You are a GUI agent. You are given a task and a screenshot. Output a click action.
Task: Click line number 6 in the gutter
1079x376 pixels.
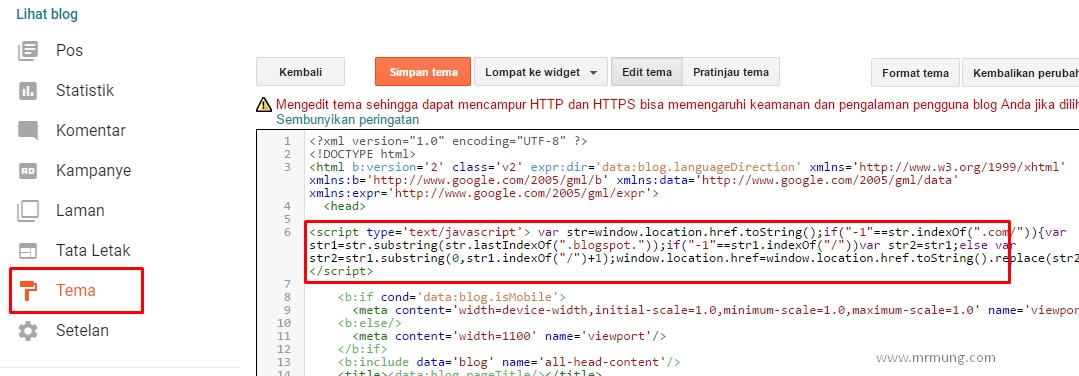coord(287,232)
